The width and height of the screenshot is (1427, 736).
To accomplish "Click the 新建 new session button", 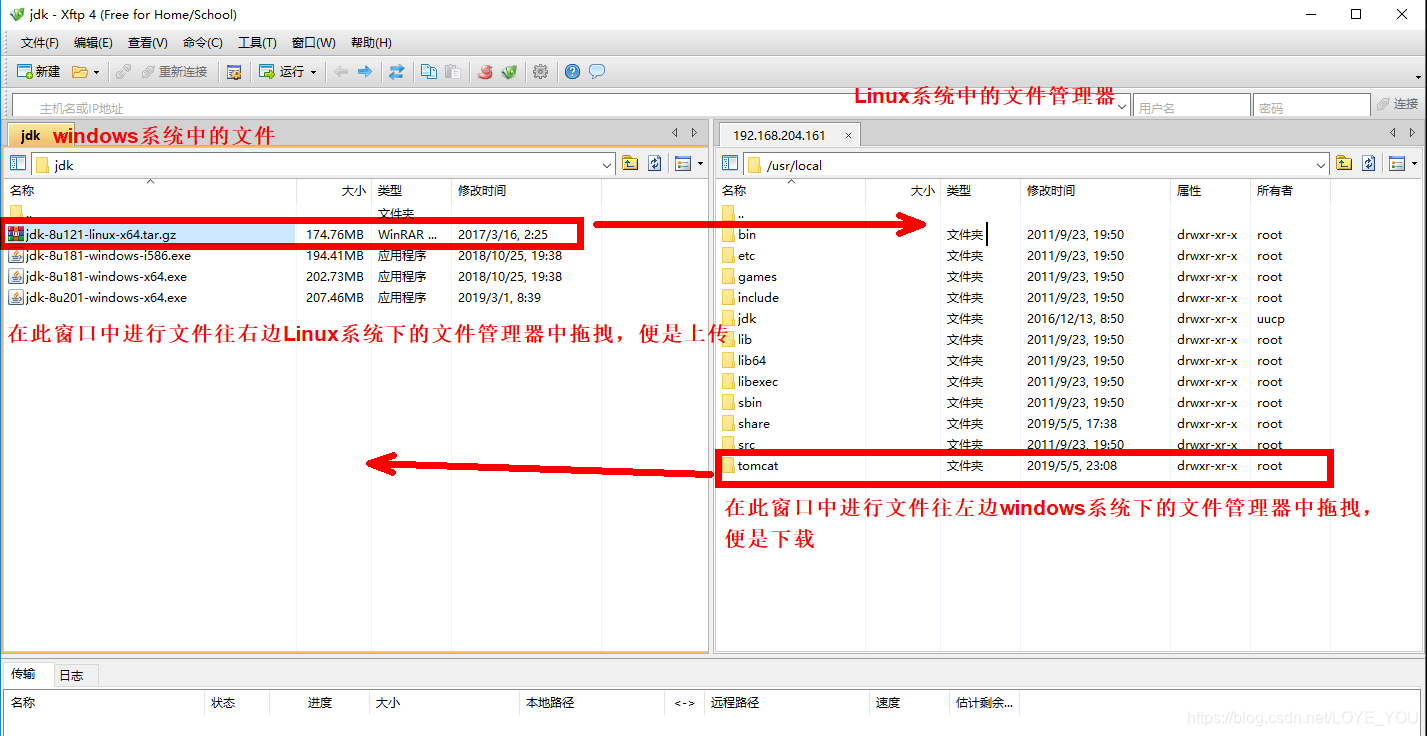I will click(x=39, y=72).
